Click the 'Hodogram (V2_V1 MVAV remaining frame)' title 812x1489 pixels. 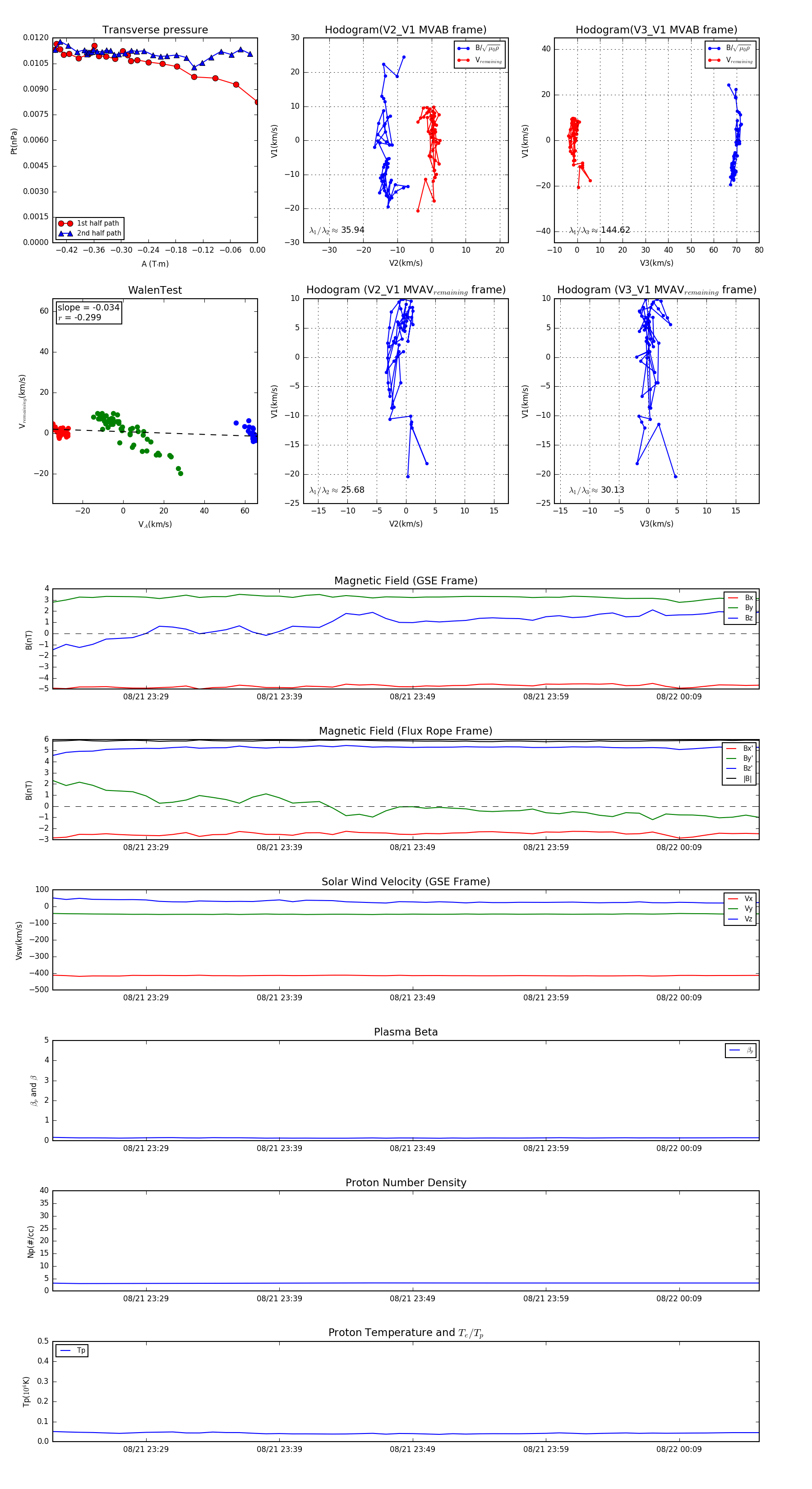click(406, 290)
